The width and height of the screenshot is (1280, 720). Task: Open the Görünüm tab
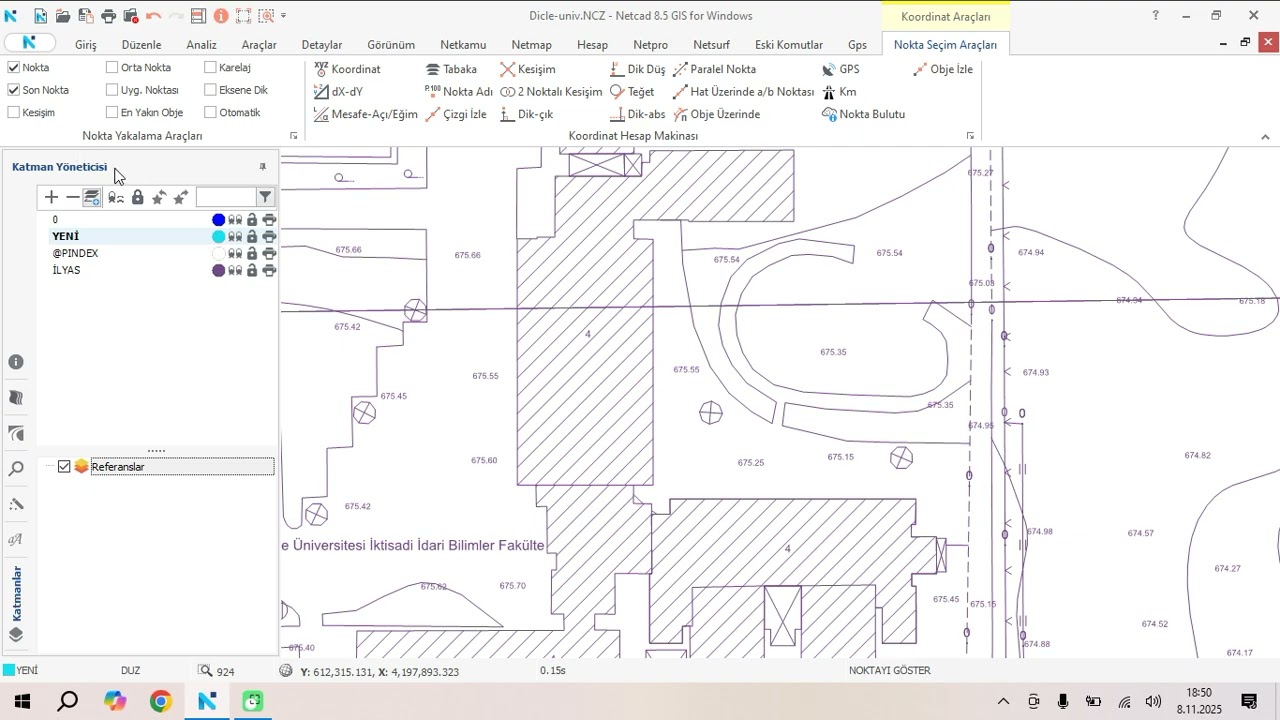pyautogui.click(x=391, y=45)
